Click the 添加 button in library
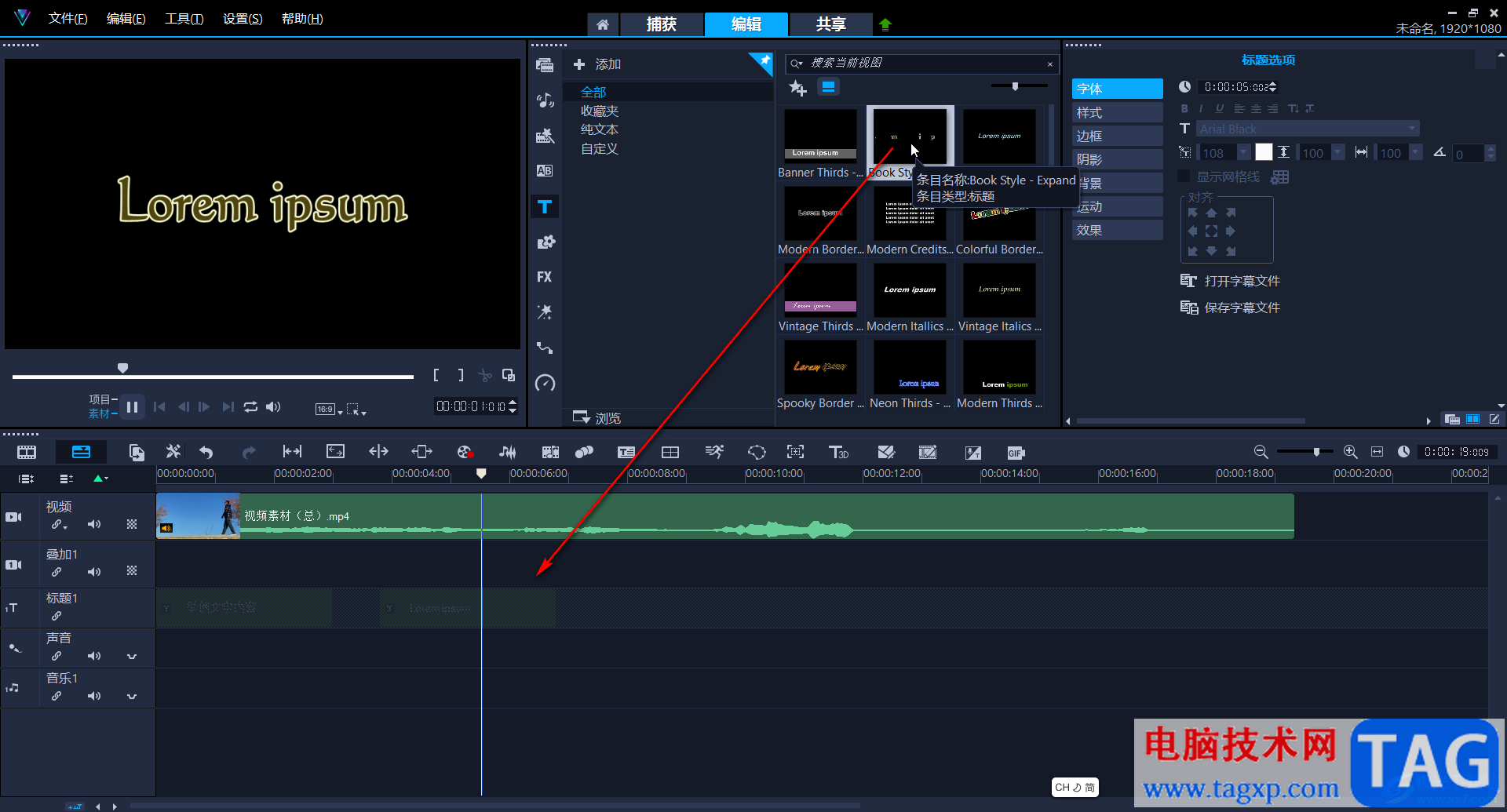Image resolution: width=1507 pixels, height=812 pixels. pyautogui.click(x=597, y=64)
